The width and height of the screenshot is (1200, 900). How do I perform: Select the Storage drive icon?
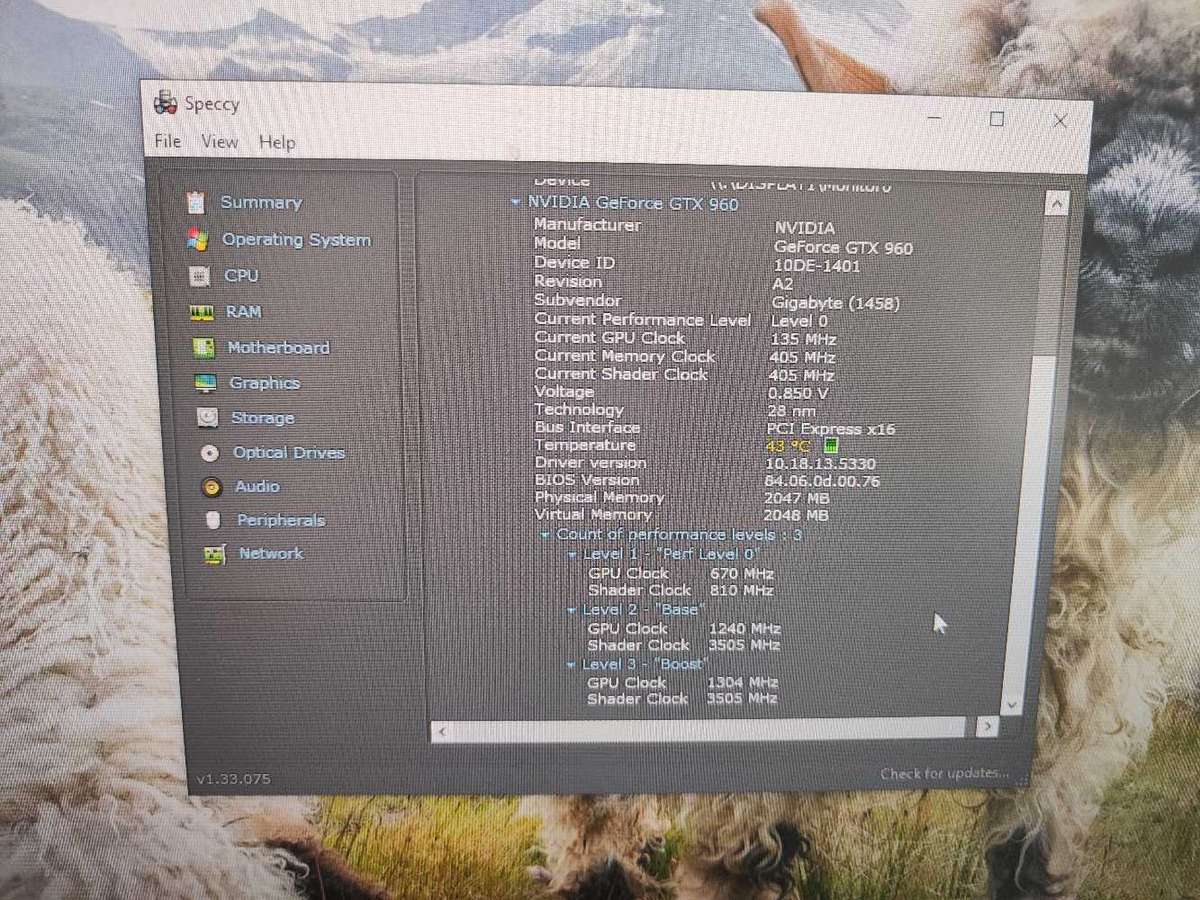tap(207, 418)
